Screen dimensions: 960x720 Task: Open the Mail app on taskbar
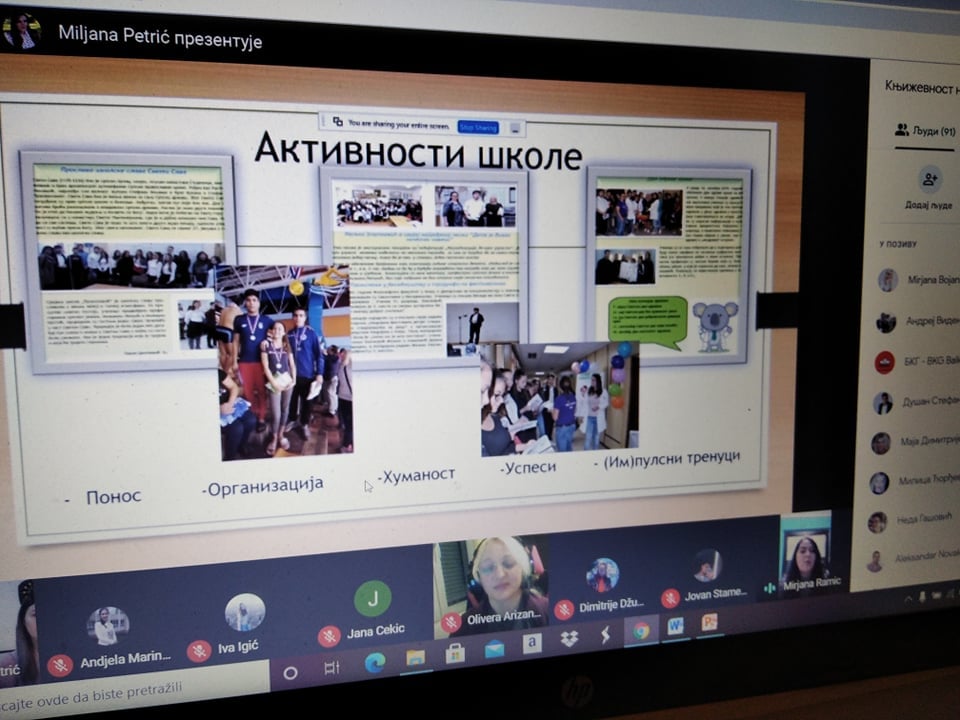point(494,648)
